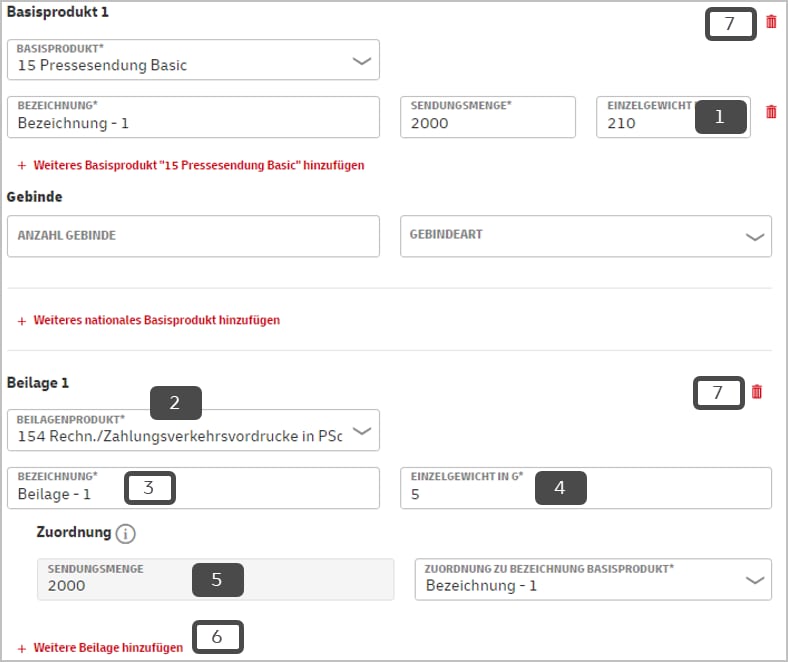Click trash icon beside the Einzelgewicht 210 field
The height and width of the screenshot is (662, 788).
coord(771,112)
